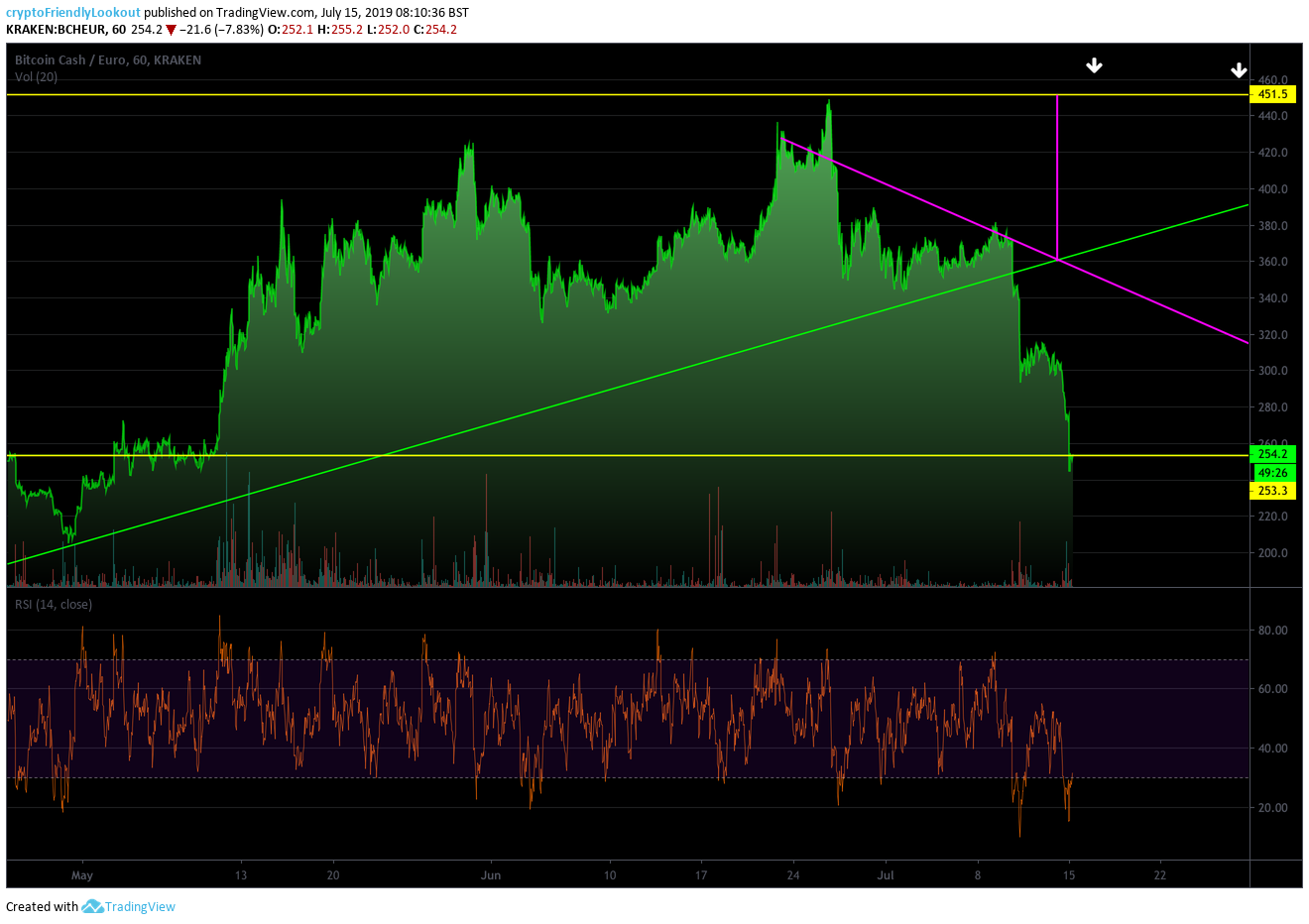Click the 380.0 price axis label

click(1273, 226)
